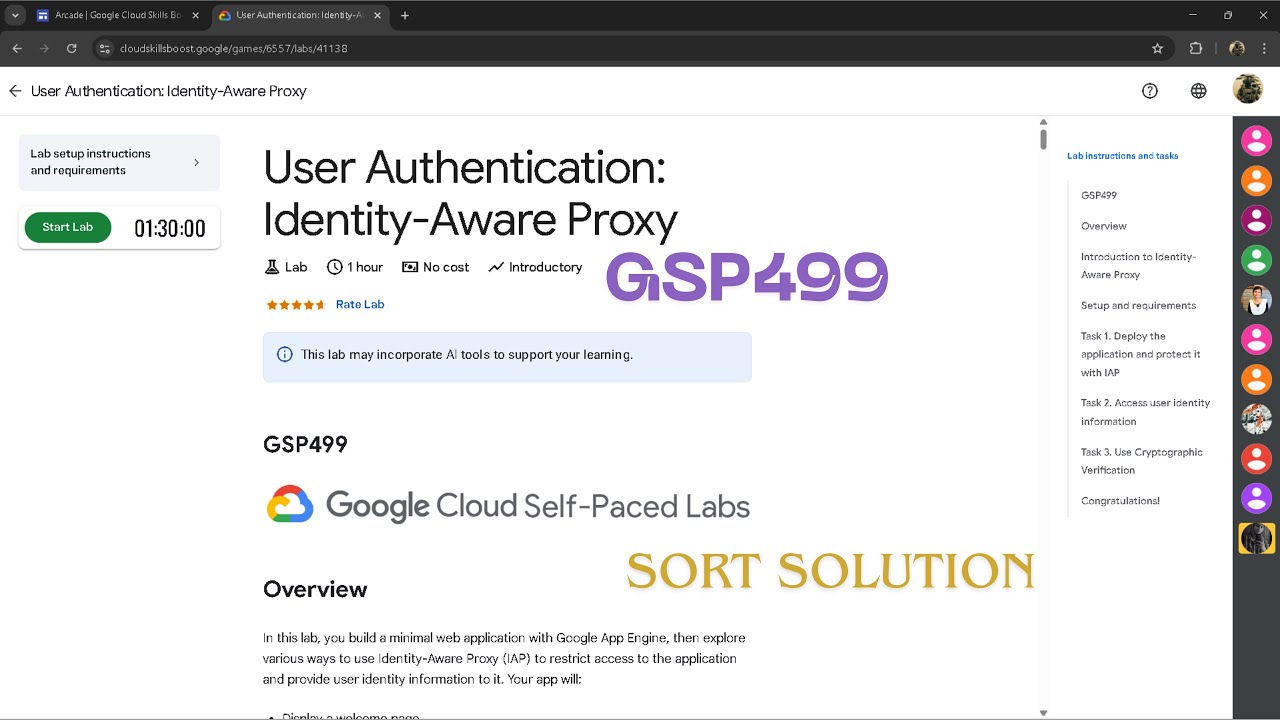Viewport: 1280px width, 720px height.
Task: Click the red user avatar in sidebar
Action: click(1256, 458)
